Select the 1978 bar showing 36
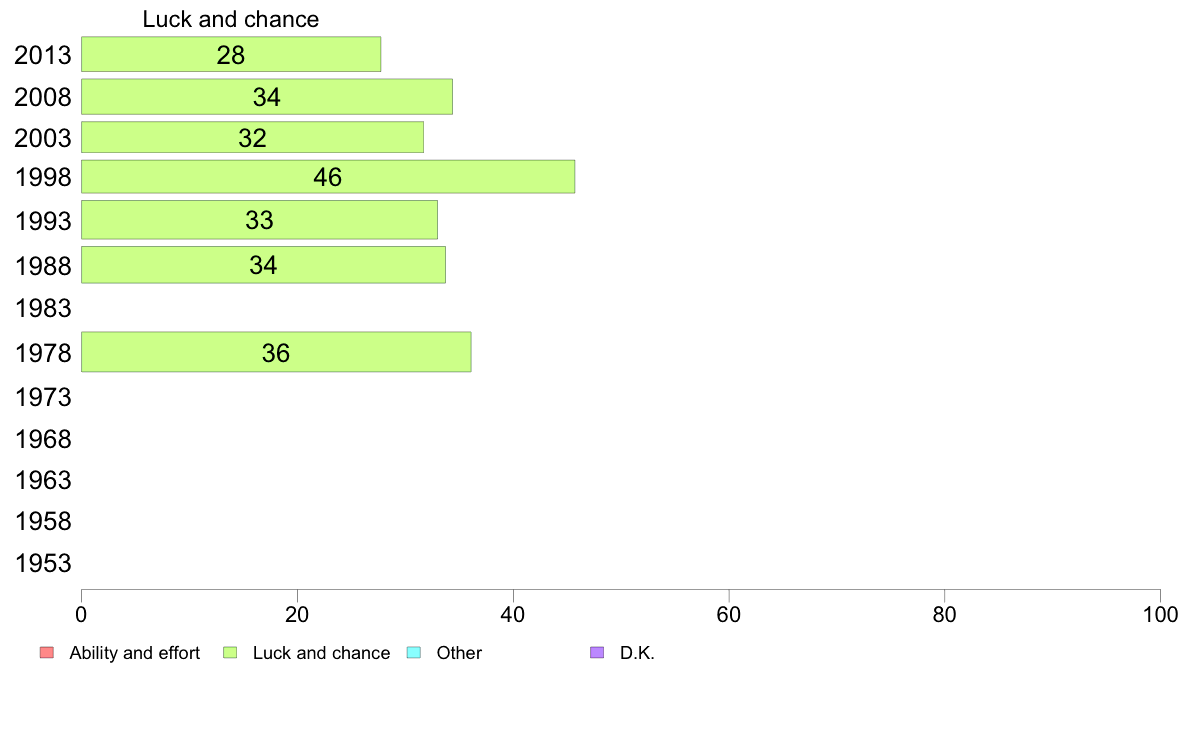The width and height of the screenshot is (1188, 736). tap(276, 352)
